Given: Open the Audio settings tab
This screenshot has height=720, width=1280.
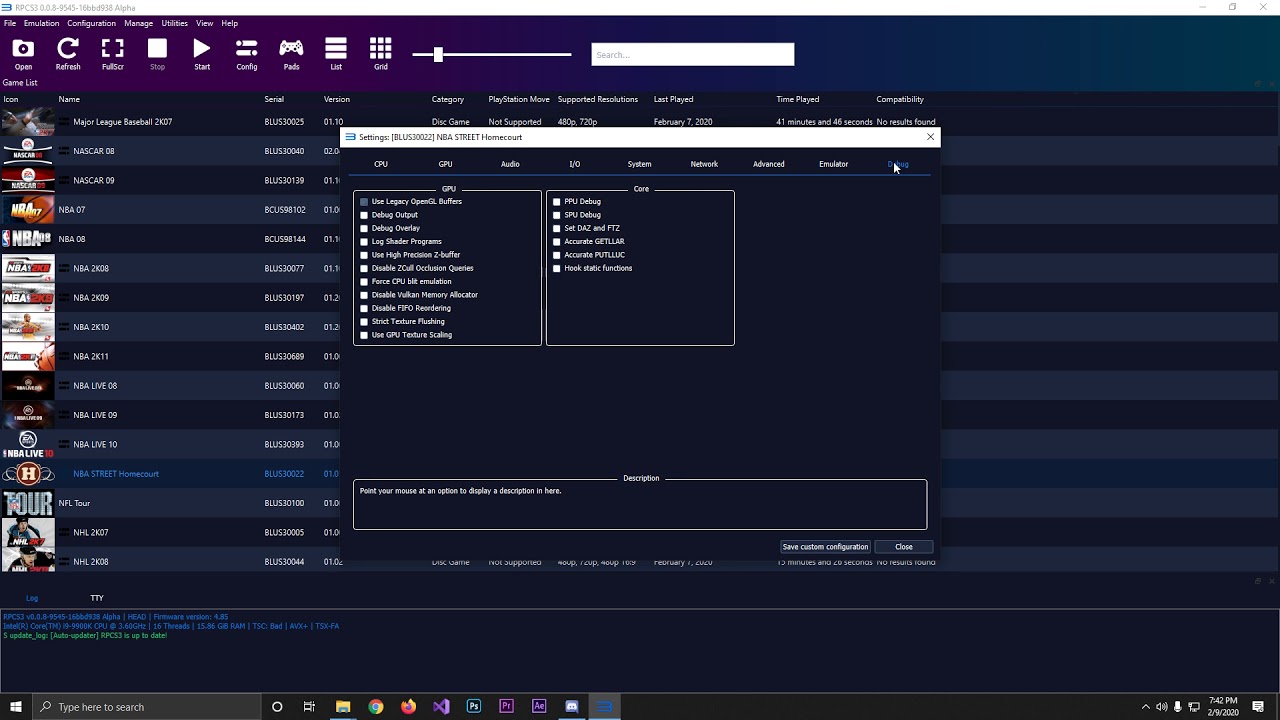Looking at the screenshot, I should coord(510,164).
